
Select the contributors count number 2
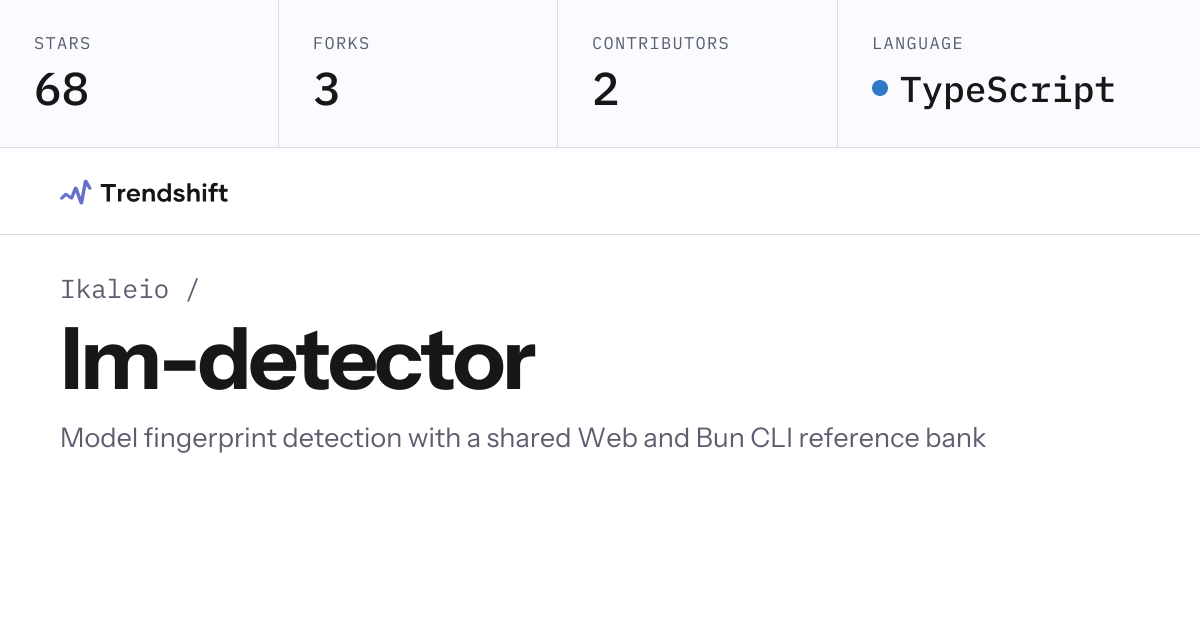[605, 90]
